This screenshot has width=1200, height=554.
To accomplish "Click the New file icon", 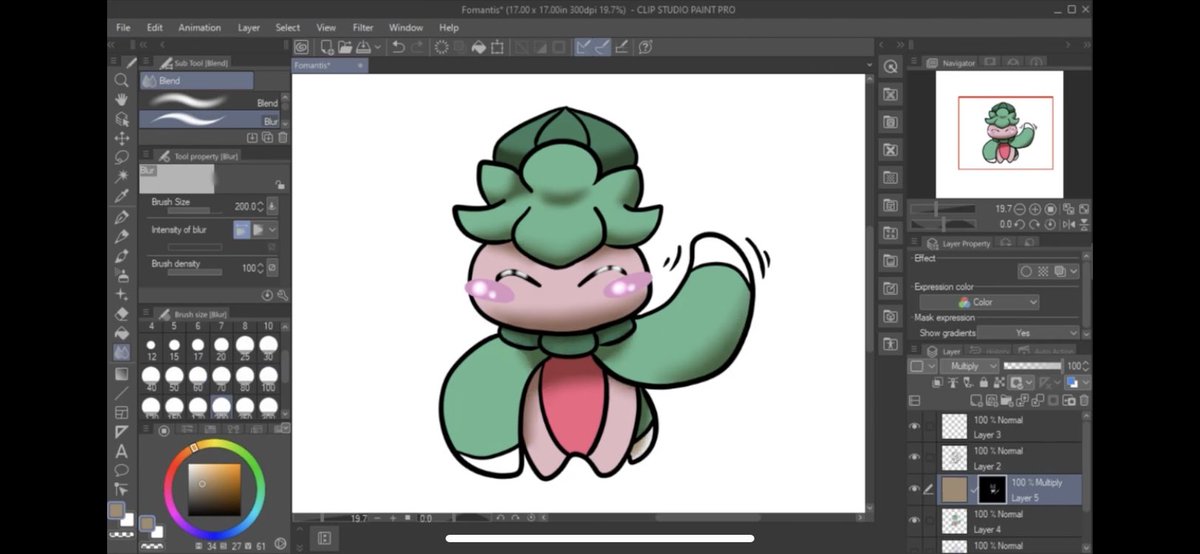I will point(327,47).
